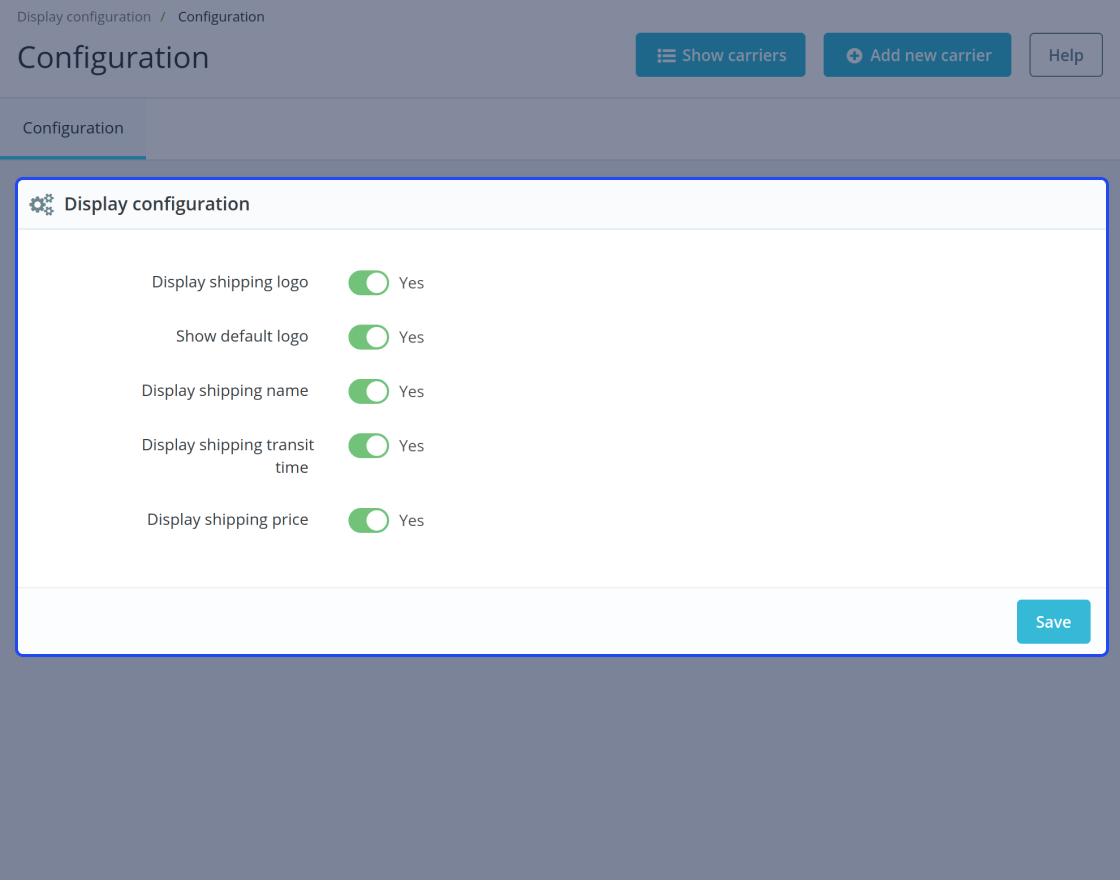Image resolution: width=1120 pixels, height=880 pixels.
Task: Click Yes text beside Display shipping transit time
Action: (x=411, y=446)
